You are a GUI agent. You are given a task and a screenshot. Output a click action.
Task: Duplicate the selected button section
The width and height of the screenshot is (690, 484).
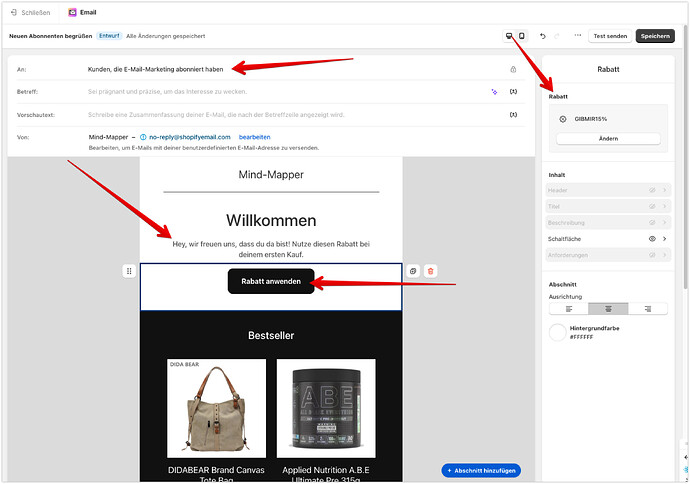(x=413, y=271)
